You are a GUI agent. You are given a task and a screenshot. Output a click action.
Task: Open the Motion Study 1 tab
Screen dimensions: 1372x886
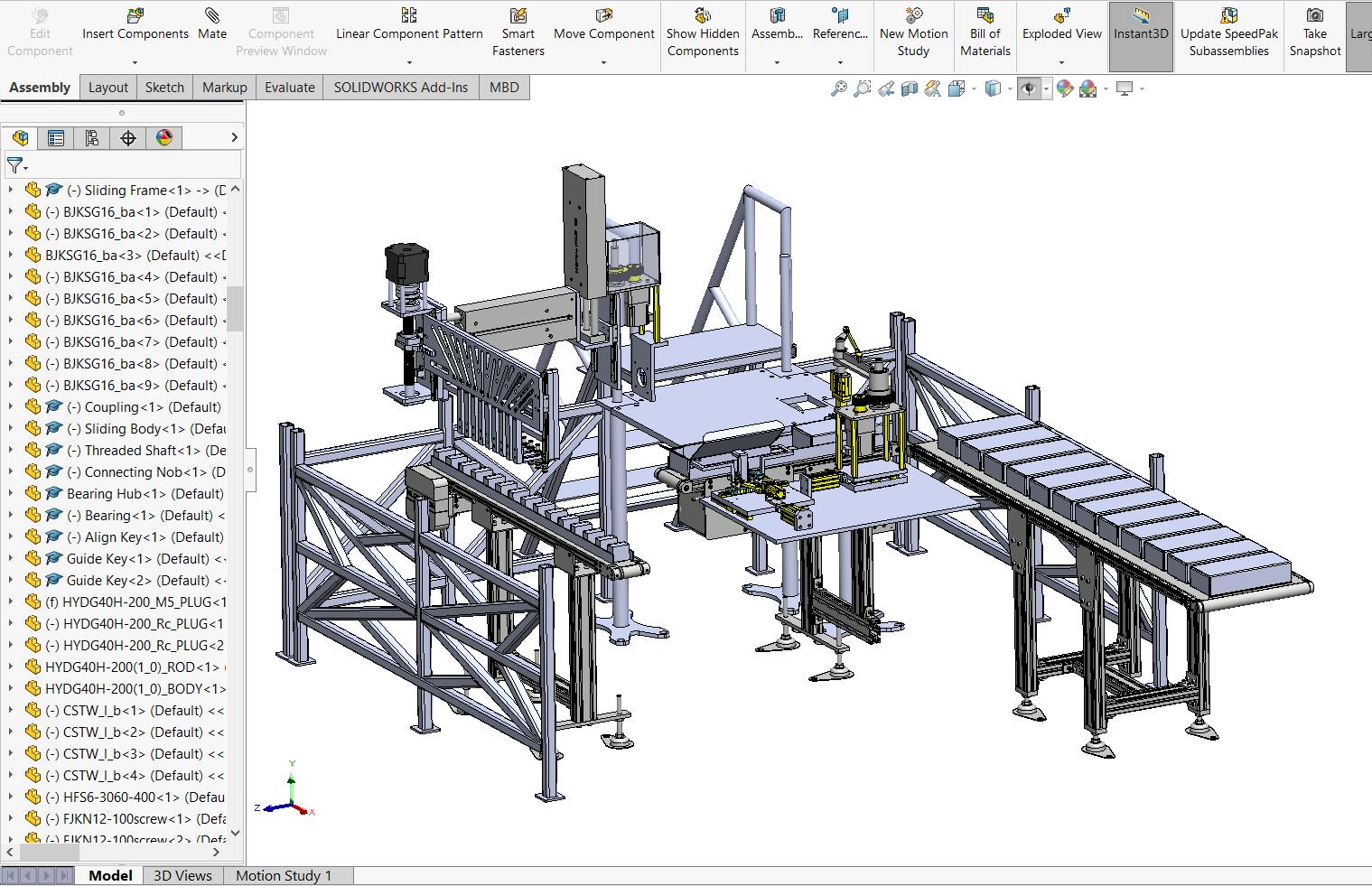284,875
